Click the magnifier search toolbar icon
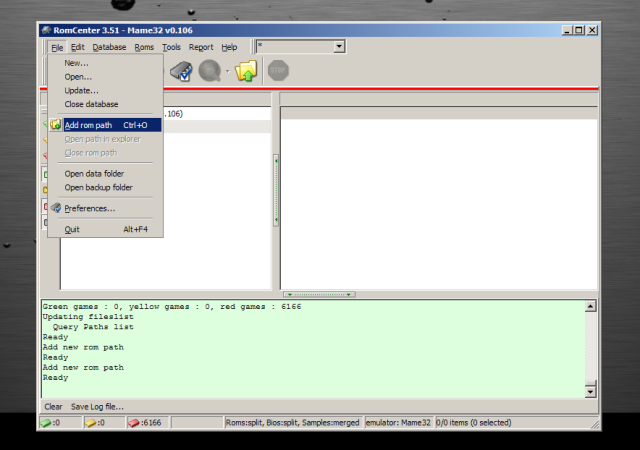640x450 pixels. point(210,71)
